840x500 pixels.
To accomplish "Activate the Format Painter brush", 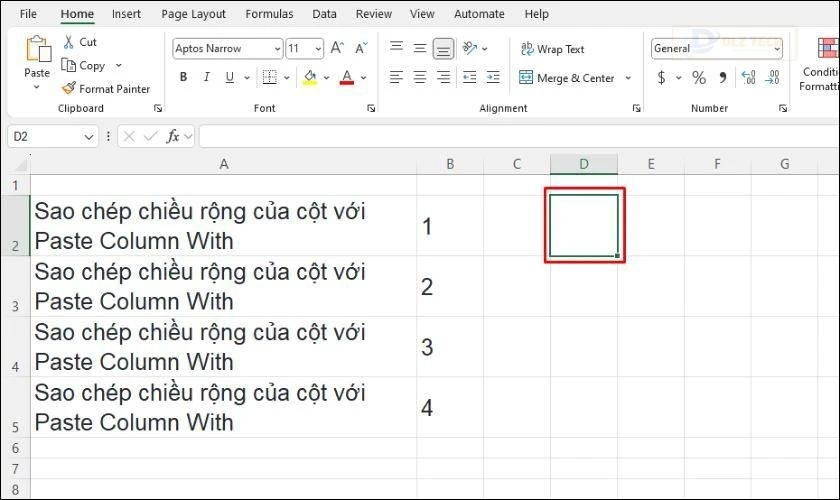I will (x=106, y=88).
